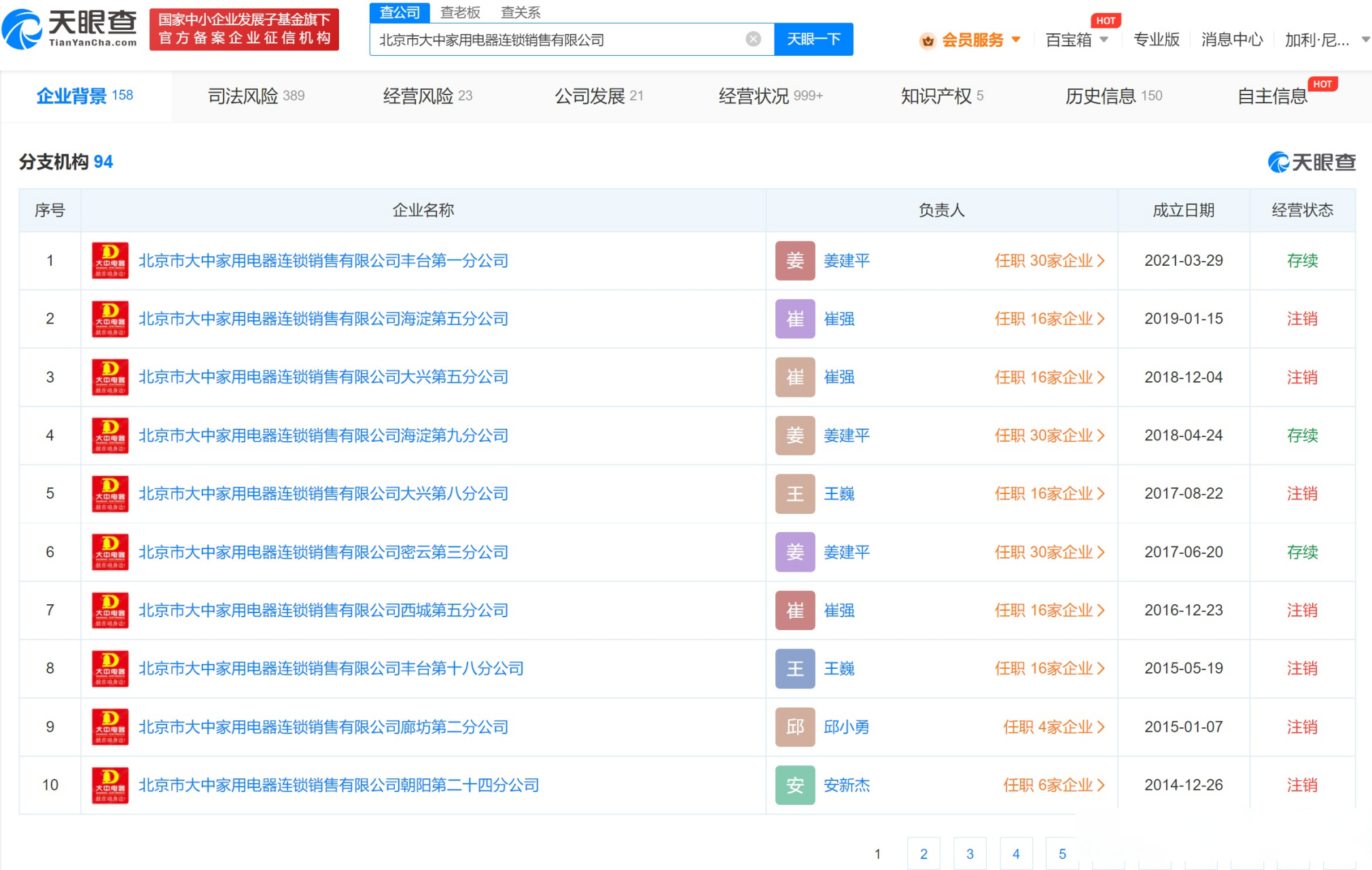Viewport: 1372px width, 870px height.
Task: Switch to 查关系 search tab
Action: tap(521, 12)
